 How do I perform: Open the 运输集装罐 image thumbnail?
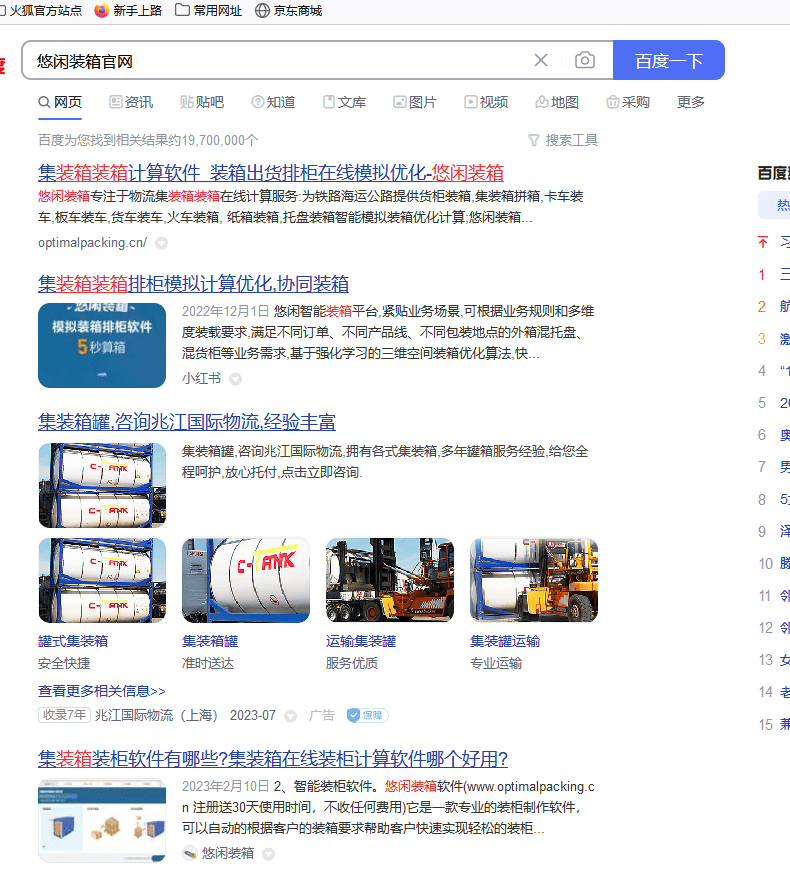[390, 581]
